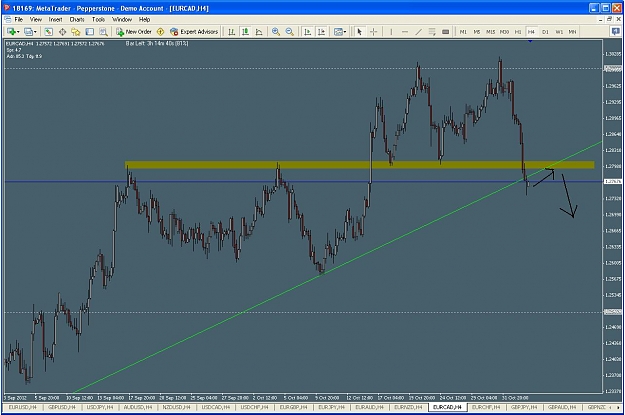625x415 pixels.
Task: Switch to the GBPAUD,H4 chart tab
Action: click(562, 407)
